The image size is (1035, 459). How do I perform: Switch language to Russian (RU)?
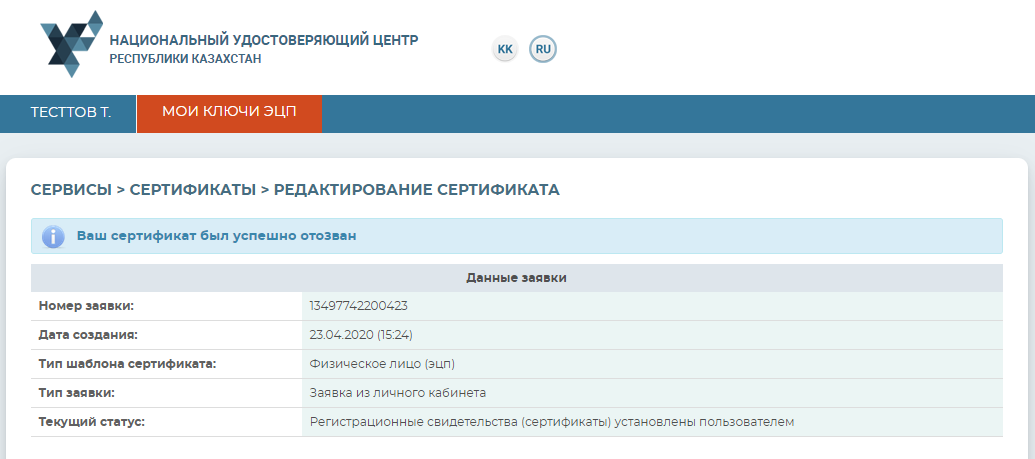543,49
